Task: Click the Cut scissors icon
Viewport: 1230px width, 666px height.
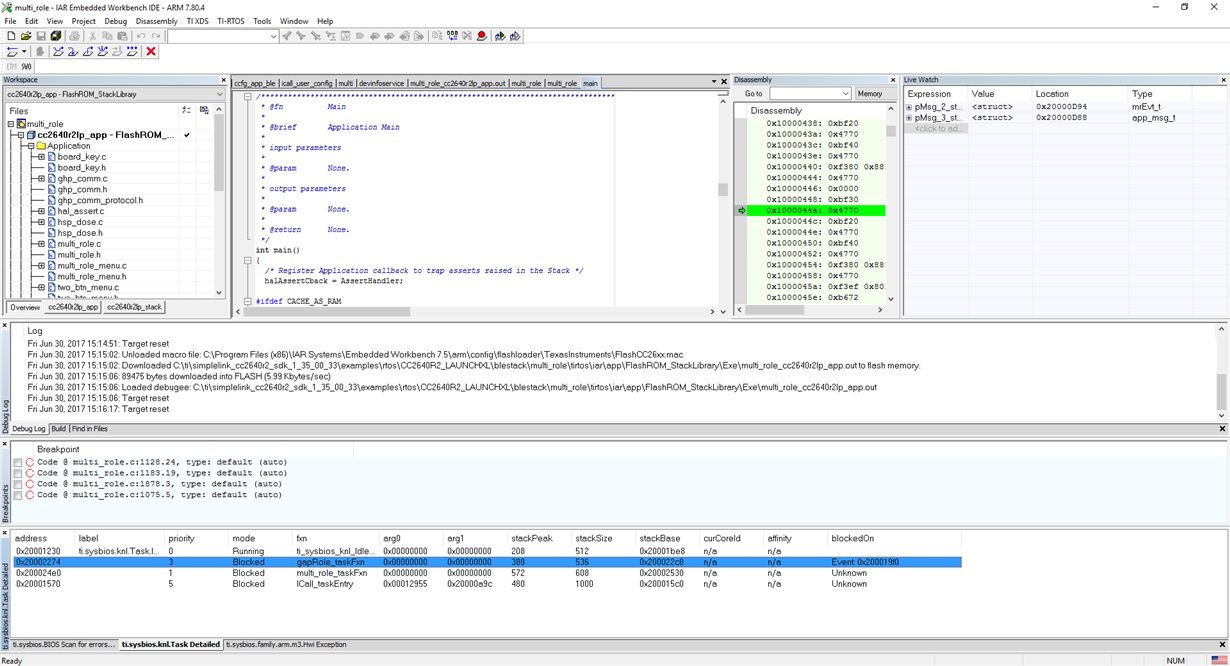Action: 92,35
